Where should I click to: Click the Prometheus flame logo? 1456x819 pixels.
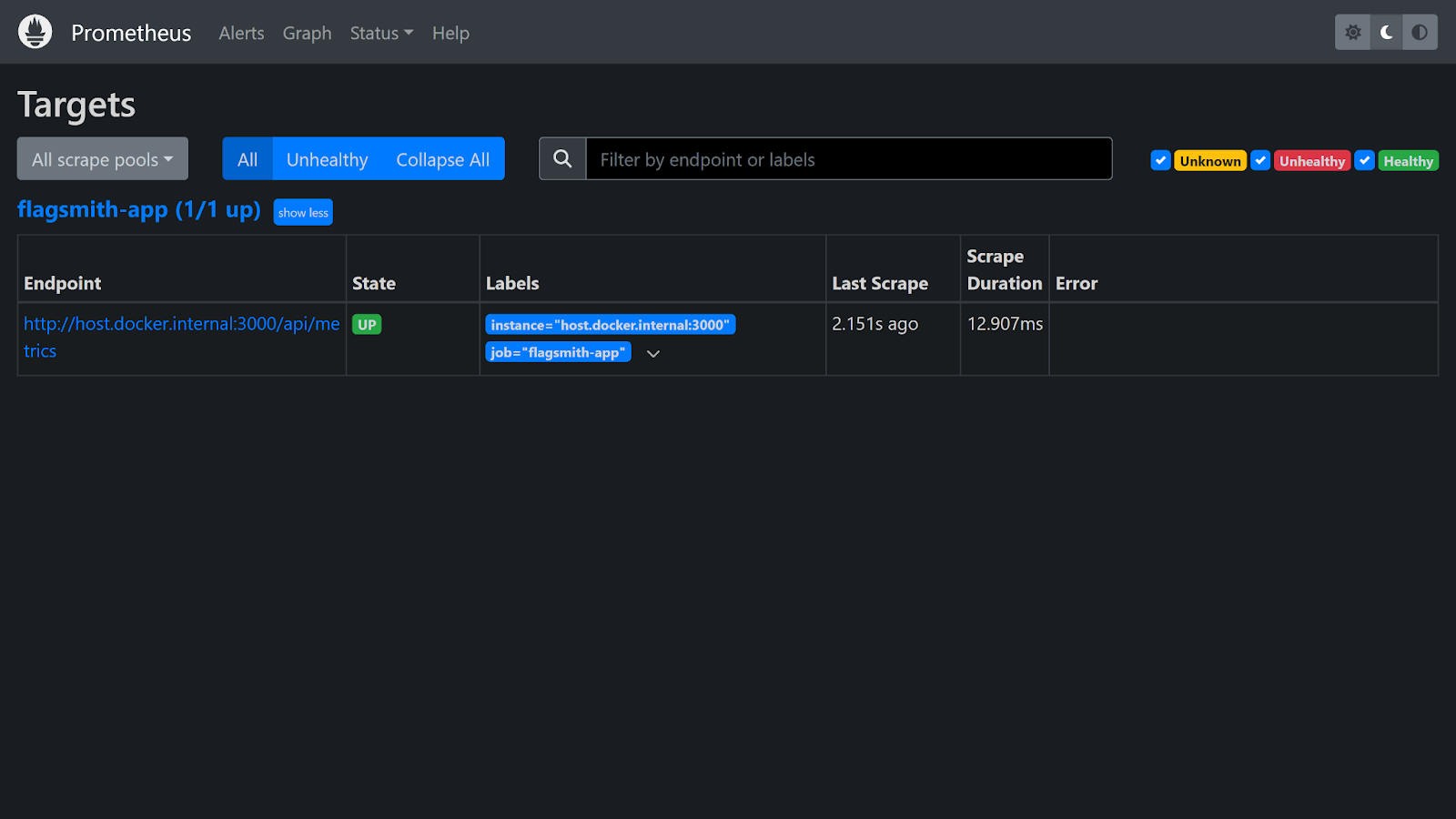click(35, 32)
